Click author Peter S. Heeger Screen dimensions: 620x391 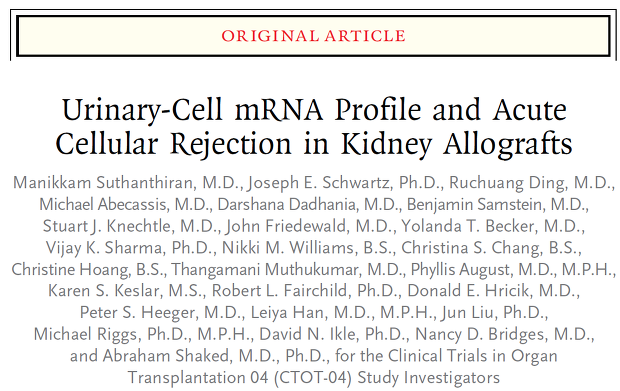pos(138,313)
